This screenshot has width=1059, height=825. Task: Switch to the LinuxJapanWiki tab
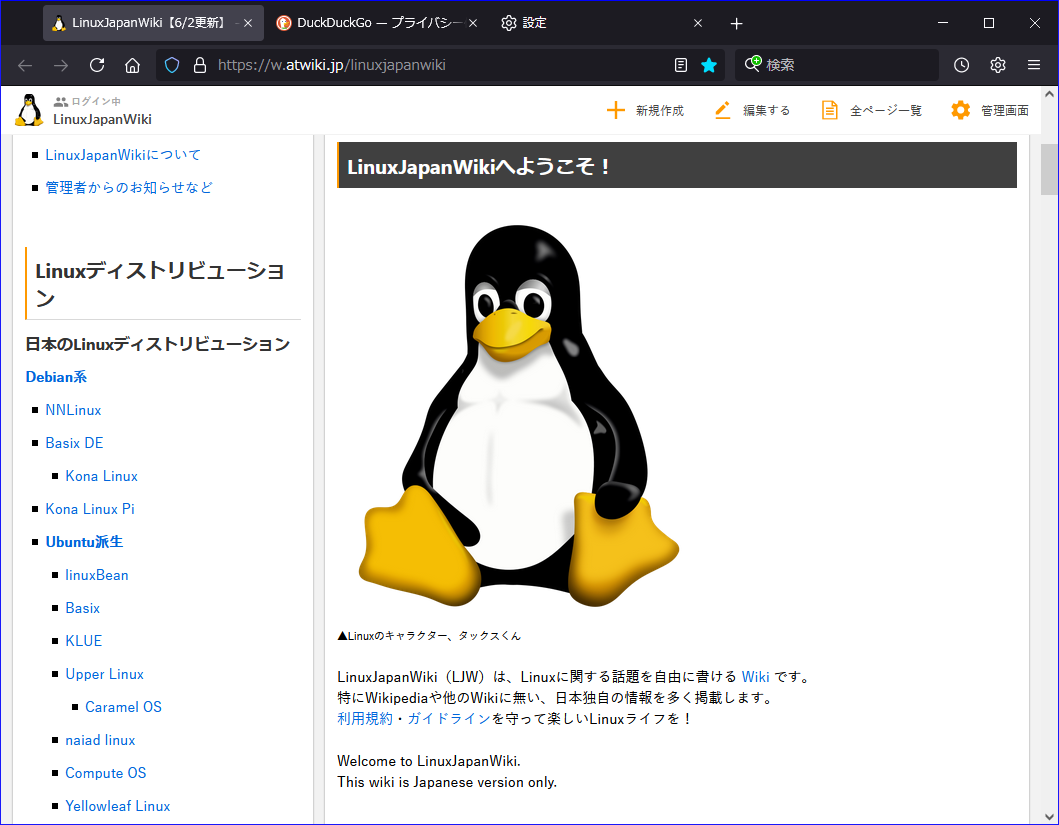153,23
